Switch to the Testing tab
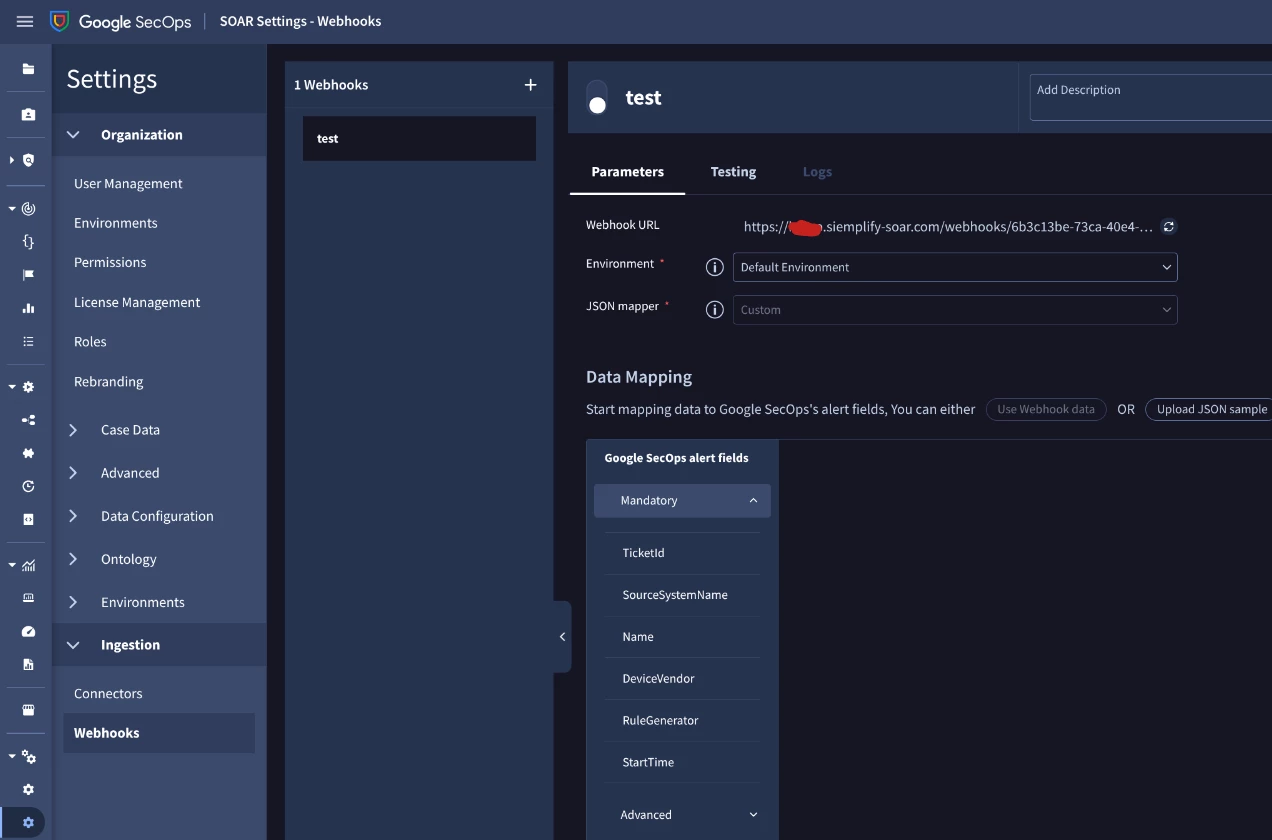The height and width of the screenshot is (840, 1272). (733, 172)
